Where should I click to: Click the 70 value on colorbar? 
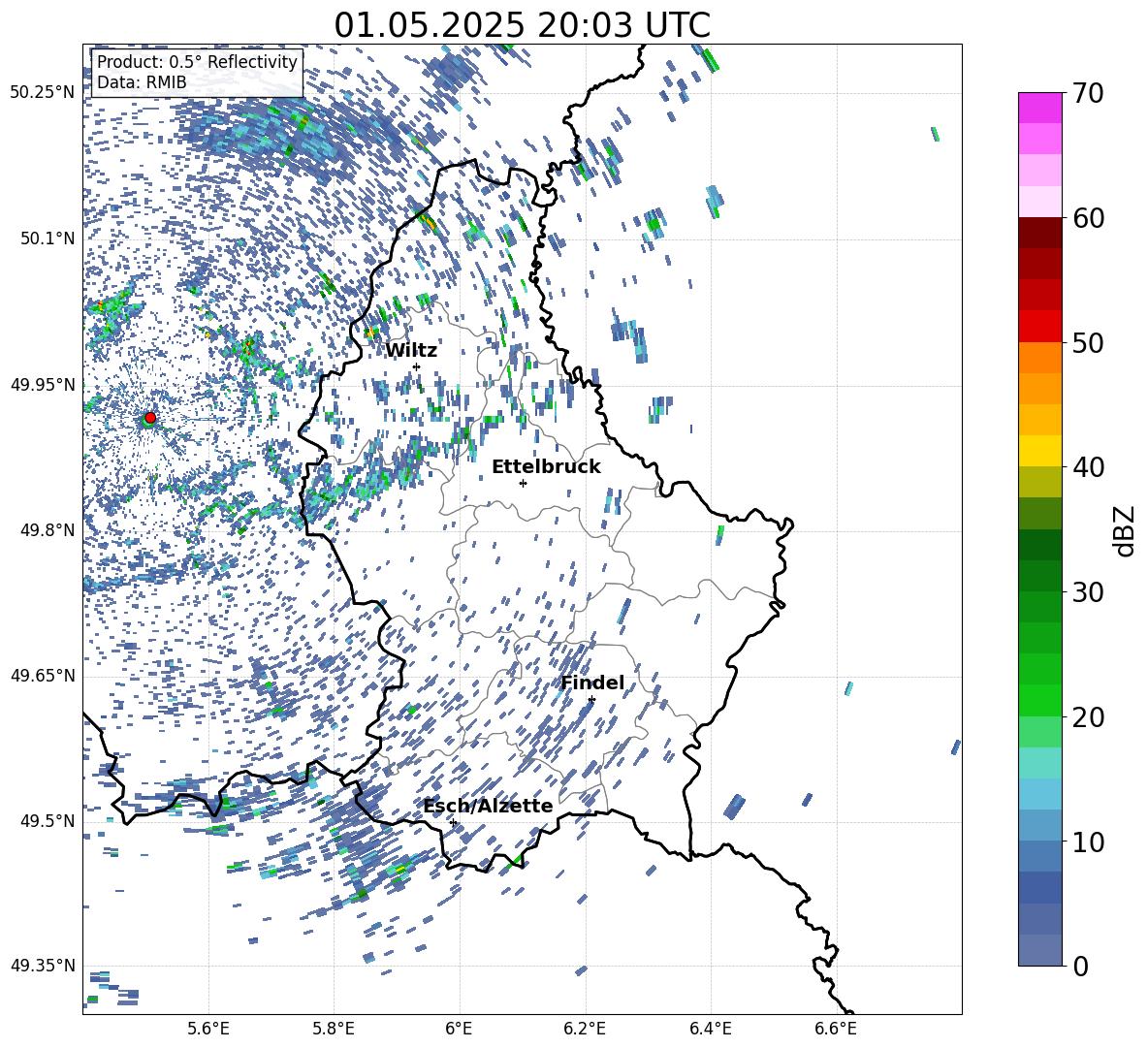[1088, 93]
